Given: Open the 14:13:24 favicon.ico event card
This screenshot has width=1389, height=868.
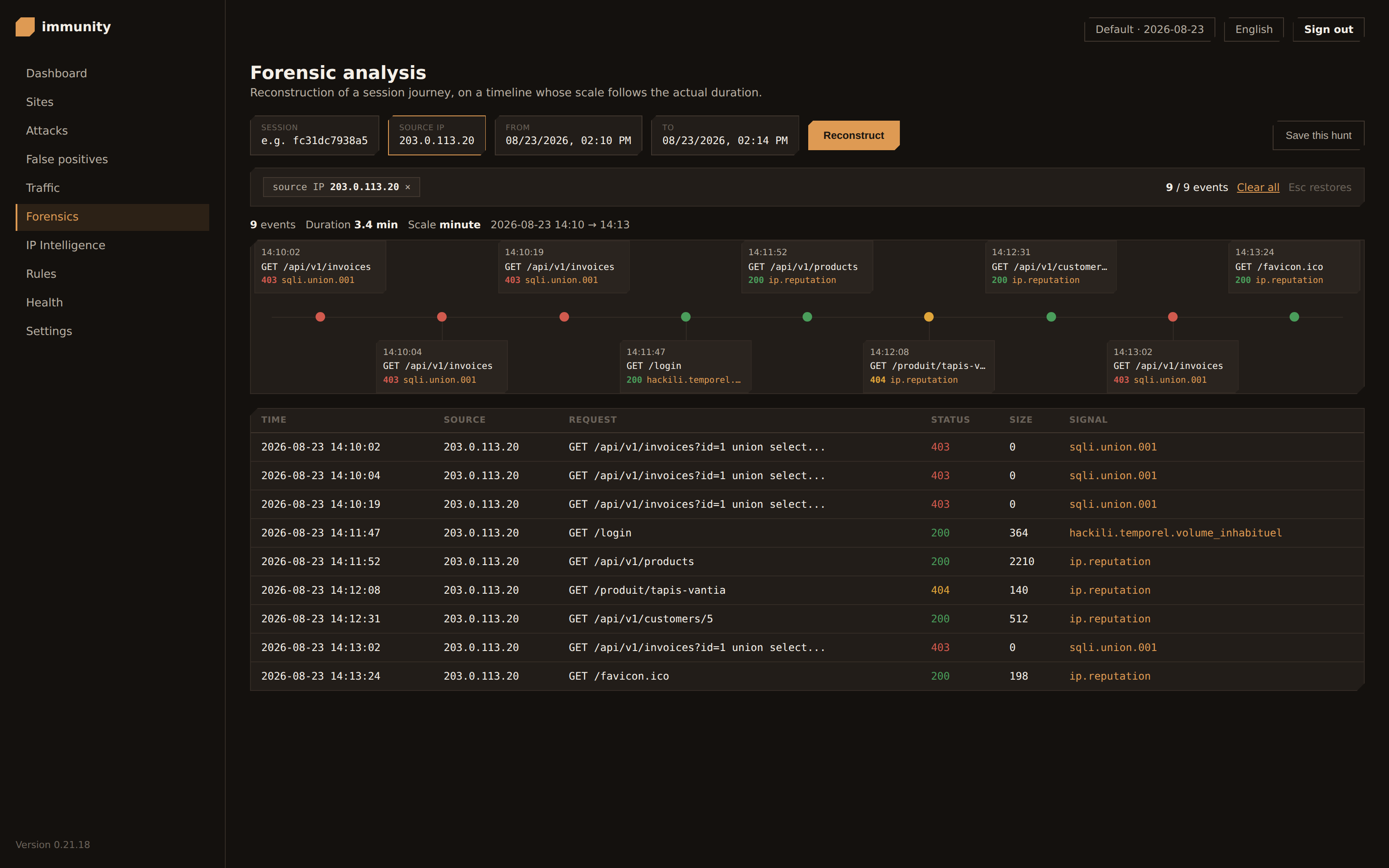Looking at the screenshot, I should pos(1294,266).
